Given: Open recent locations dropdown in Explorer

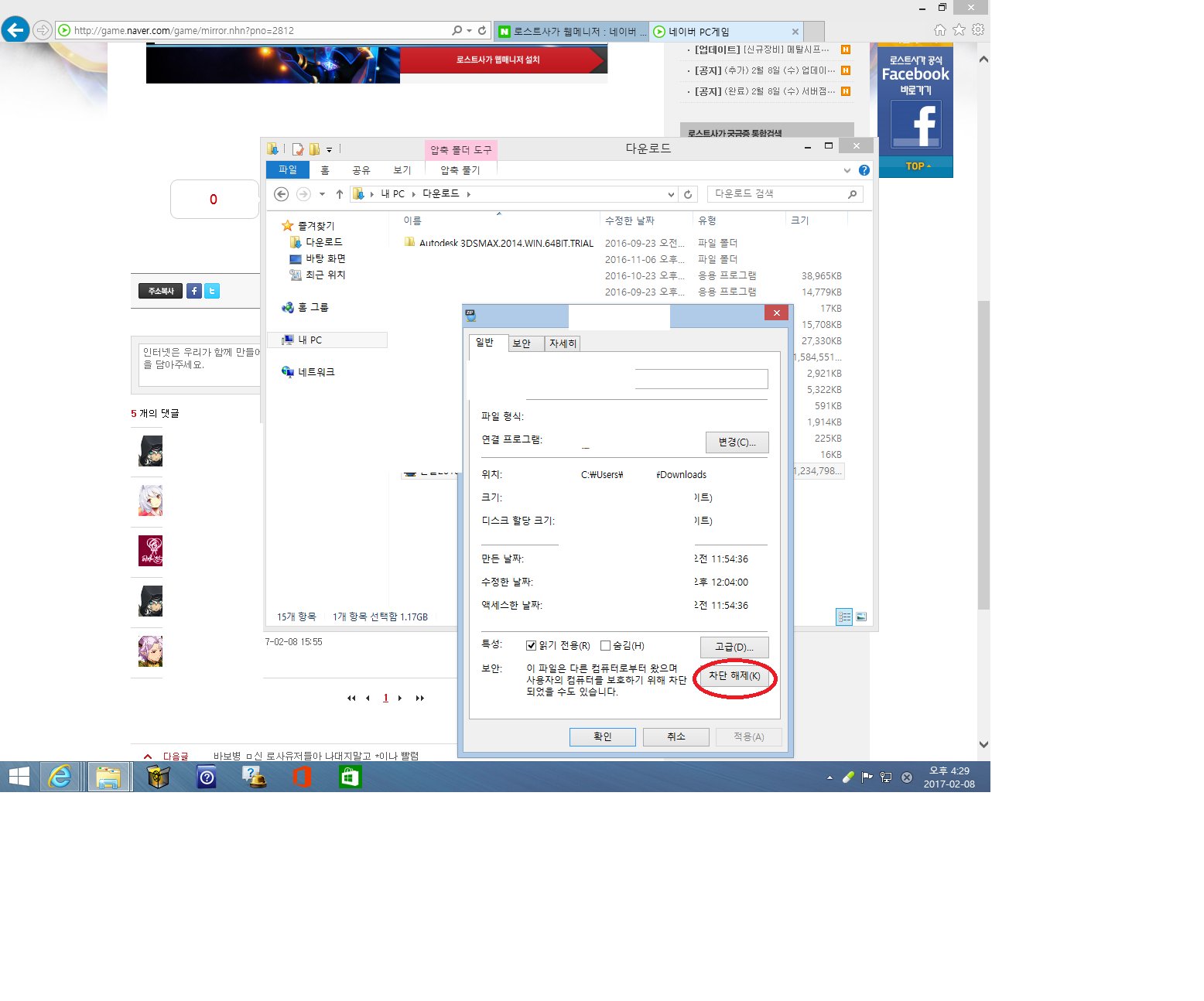Looking at the screenshot, I should [x=322, y=194].
